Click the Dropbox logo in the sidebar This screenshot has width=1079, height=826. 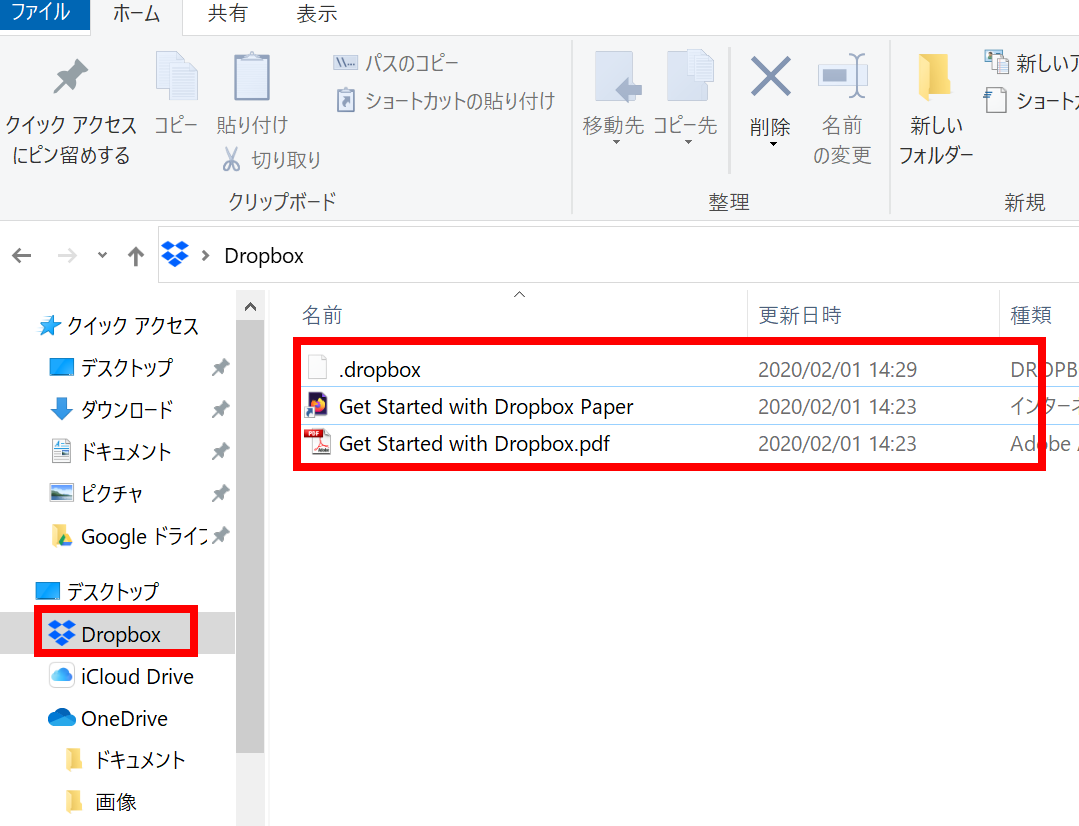pyautogui.click(x=62, y=633)
